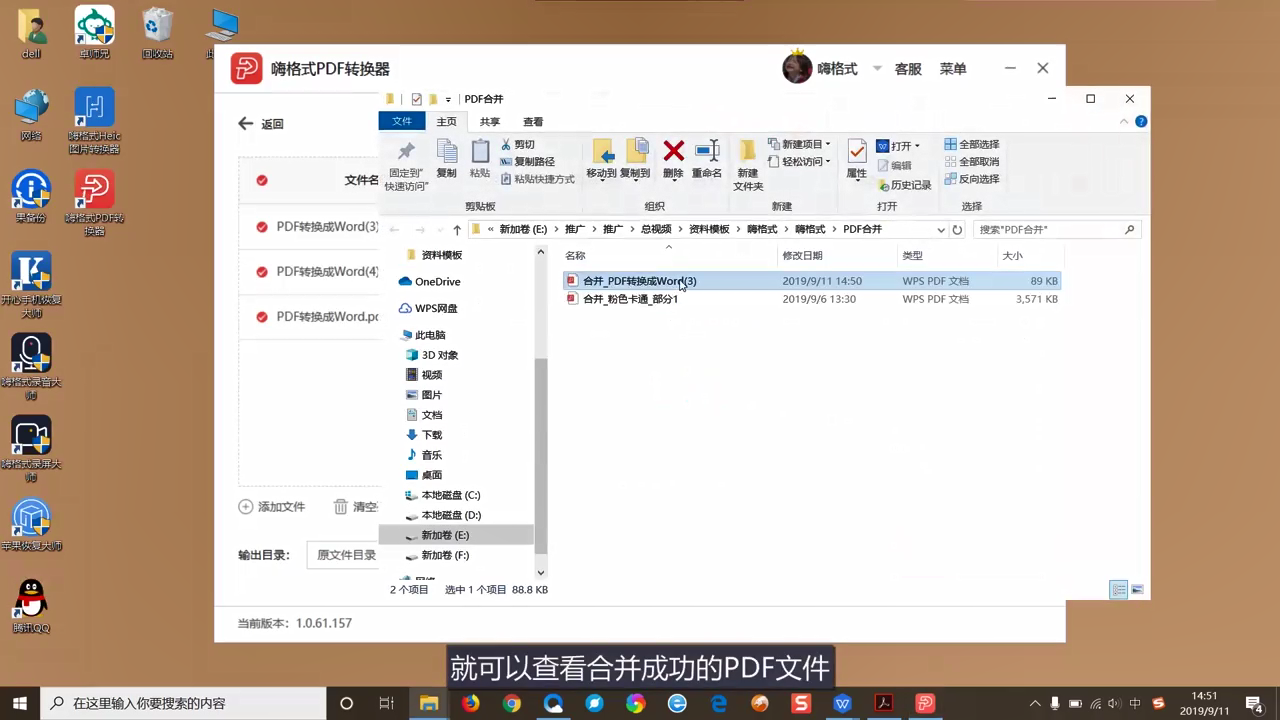Click Select all (全部选择)
Screen dimensions: 1280x720
coord(971,144)
